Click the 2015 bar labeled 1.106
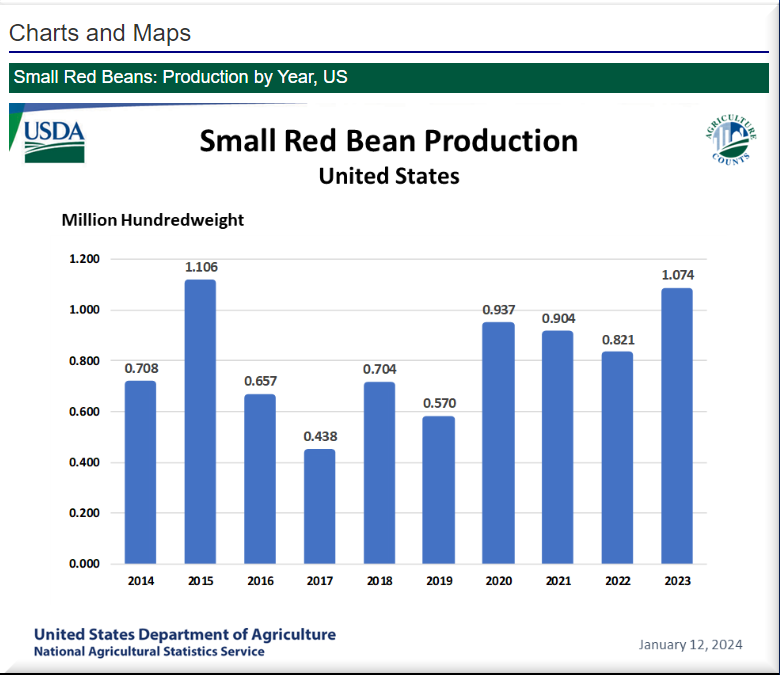Viewport: 780px width, 675px height. [x=200, y=421]
